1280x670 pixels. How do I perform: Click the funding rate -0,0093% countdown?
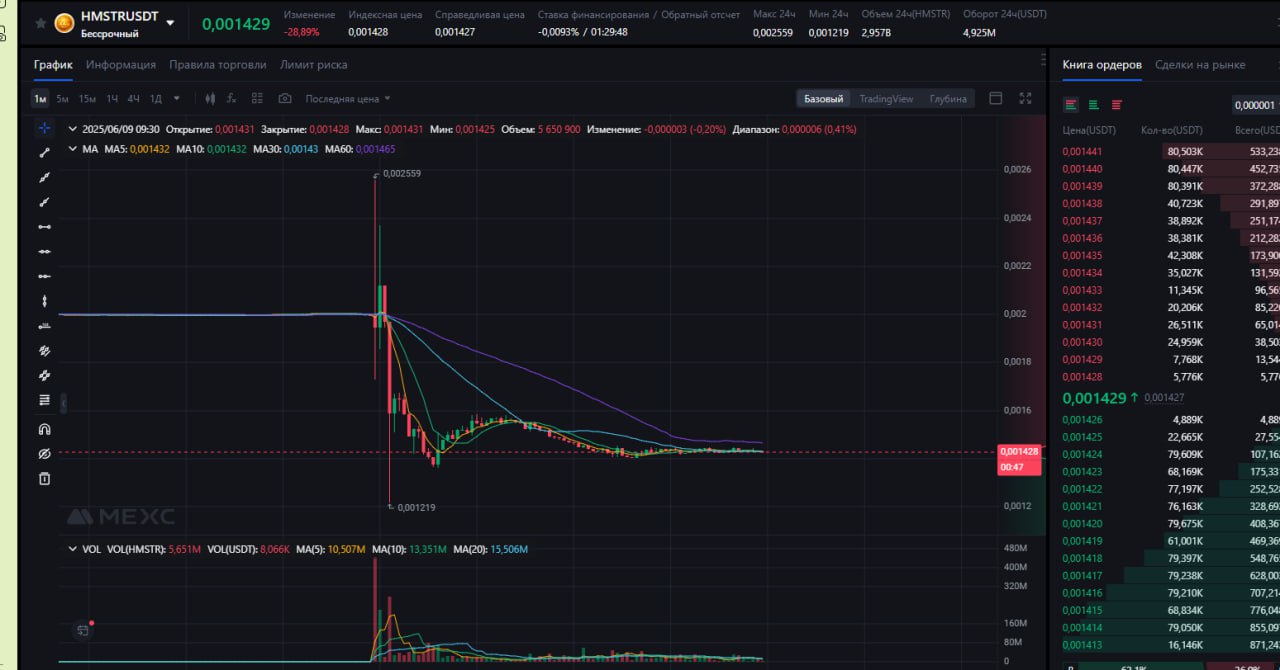tap(581, 32)
